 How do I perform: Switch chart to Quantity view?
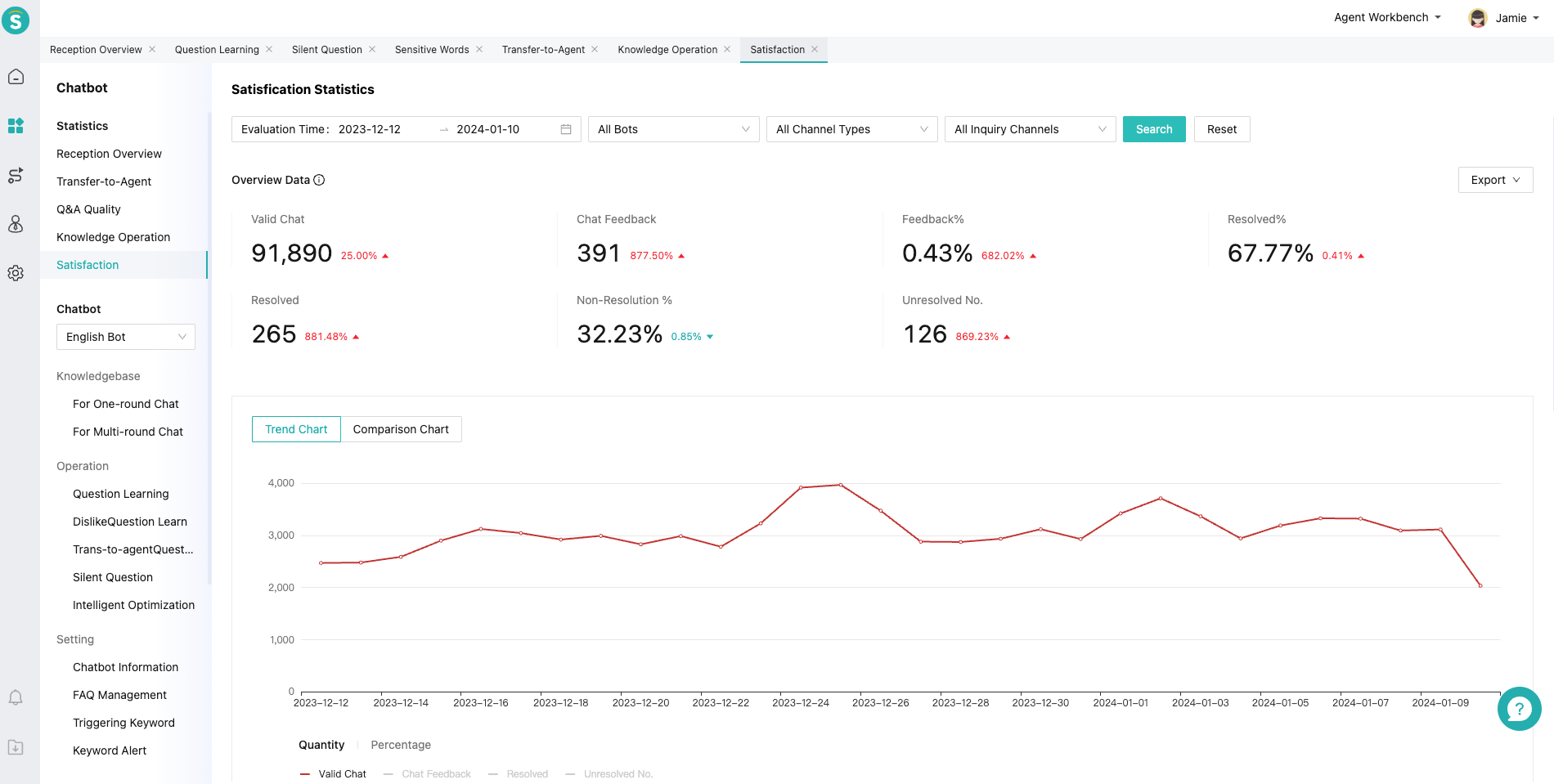pos(321,745)
